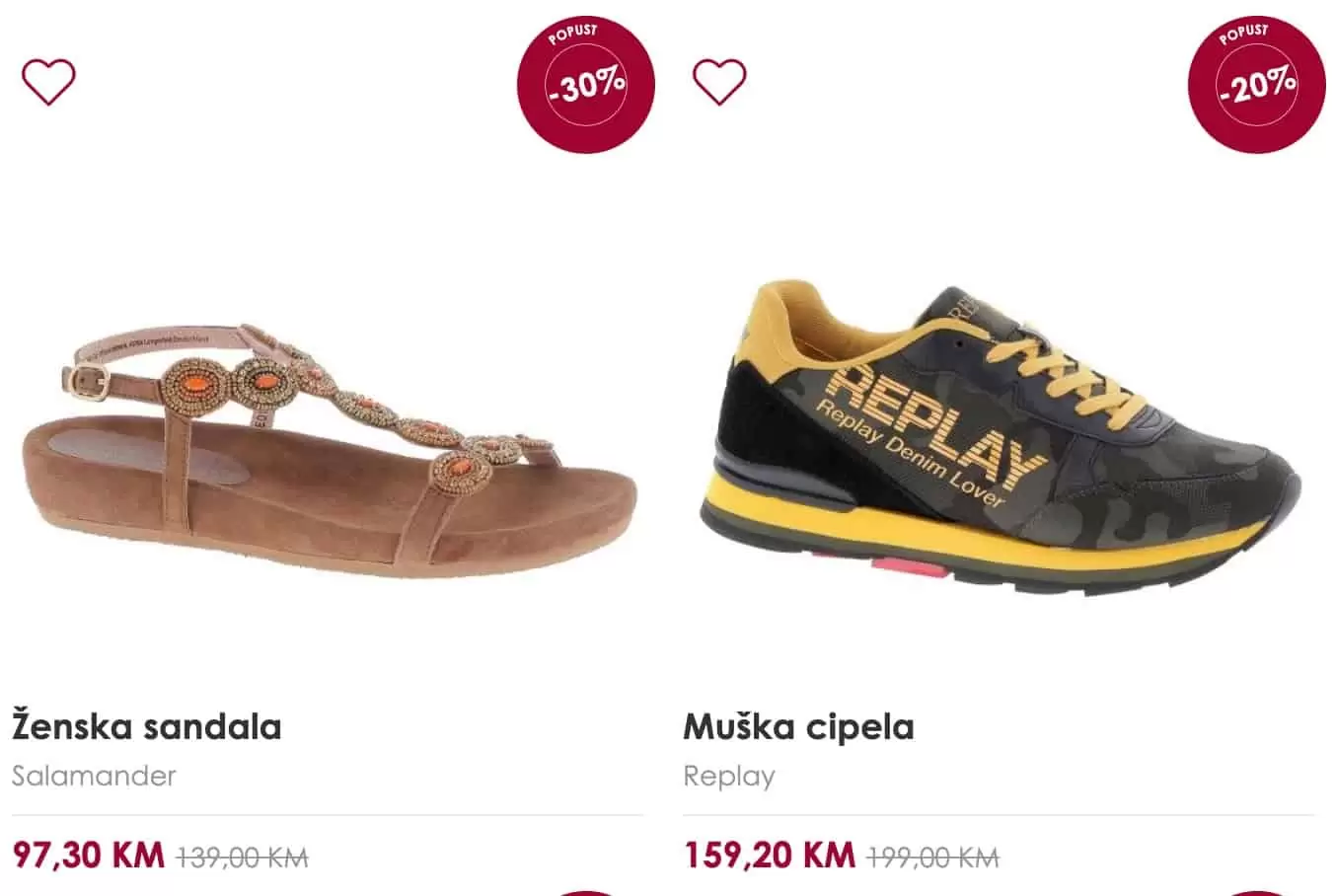
Task: Open the Salamander sandal product image
Action: [x=328, y=449]
